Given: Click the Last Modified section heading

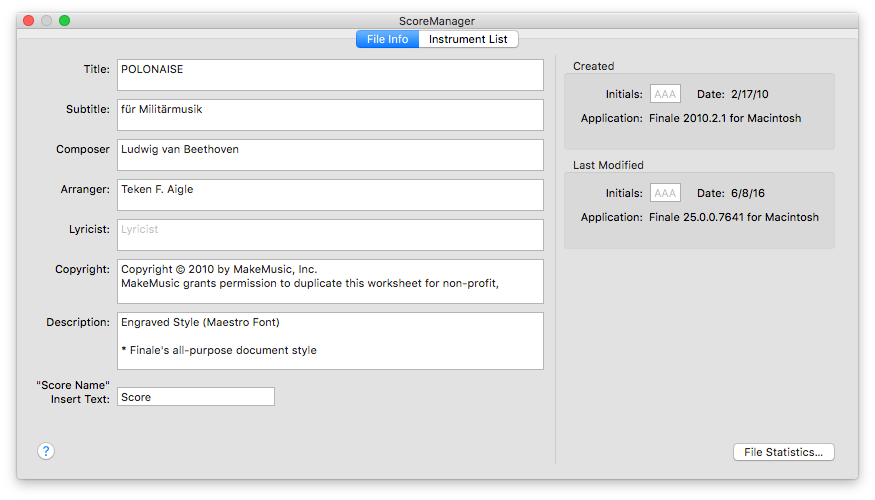Looking at the screenshot, I should tap(608, 165).
